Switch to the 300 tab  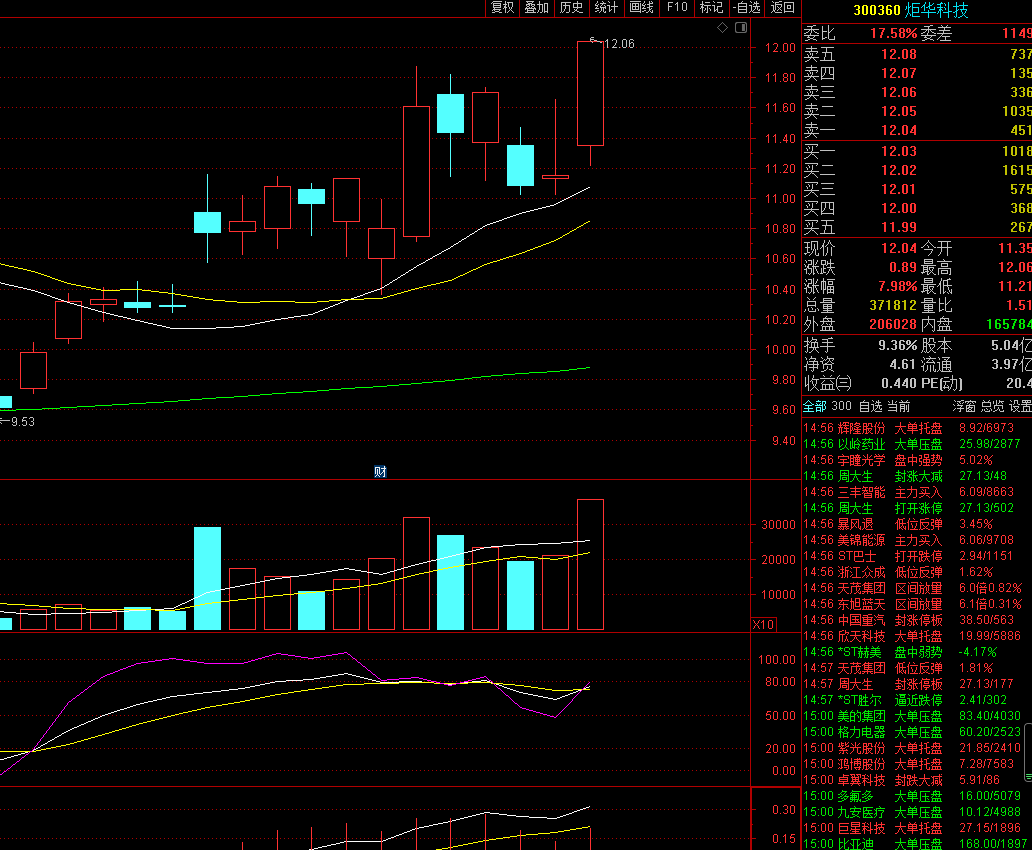[841, 406]
